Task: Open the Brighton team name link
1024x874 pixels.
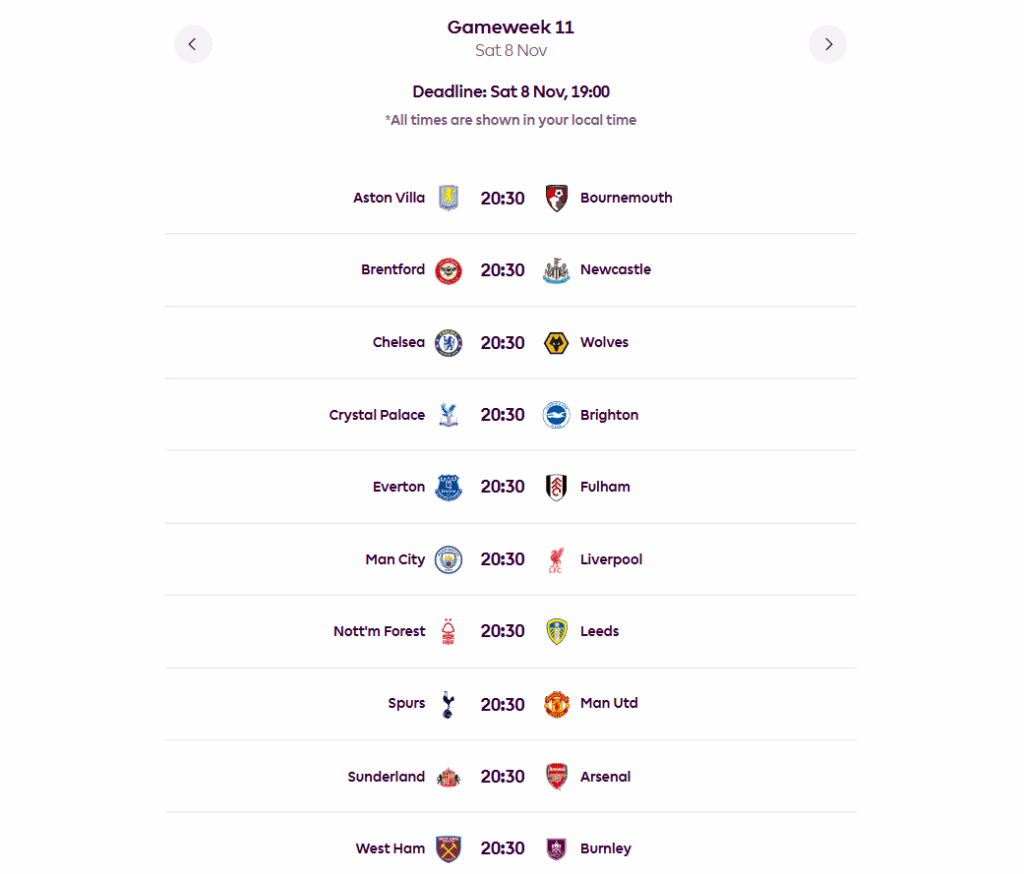Action: click(x=609, y=415)
